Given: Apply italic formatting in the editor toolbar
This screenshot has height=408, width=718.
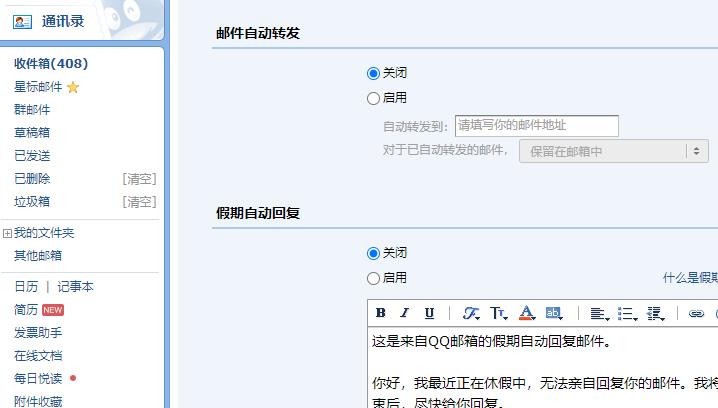Looking at the screenshot, I should [x=404, y=313].
